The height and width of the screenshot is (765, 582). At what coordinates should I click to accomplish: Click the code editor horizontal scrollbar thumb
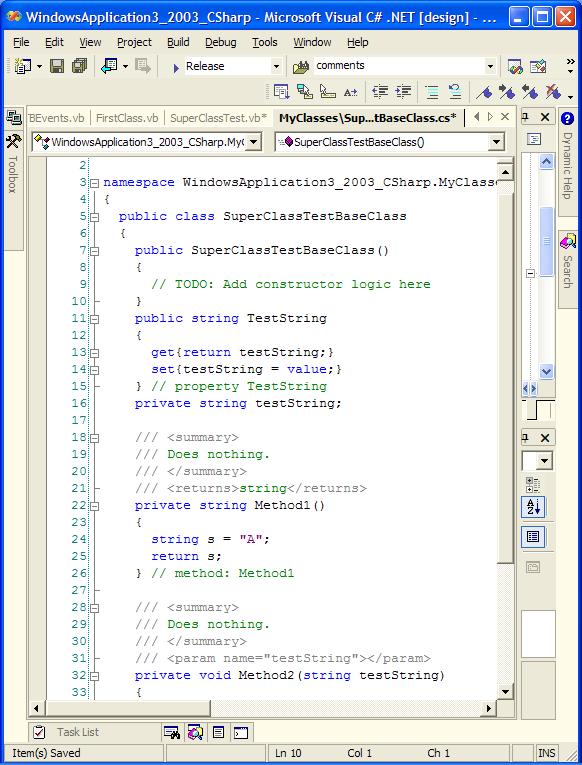click(x=128, y=708)
